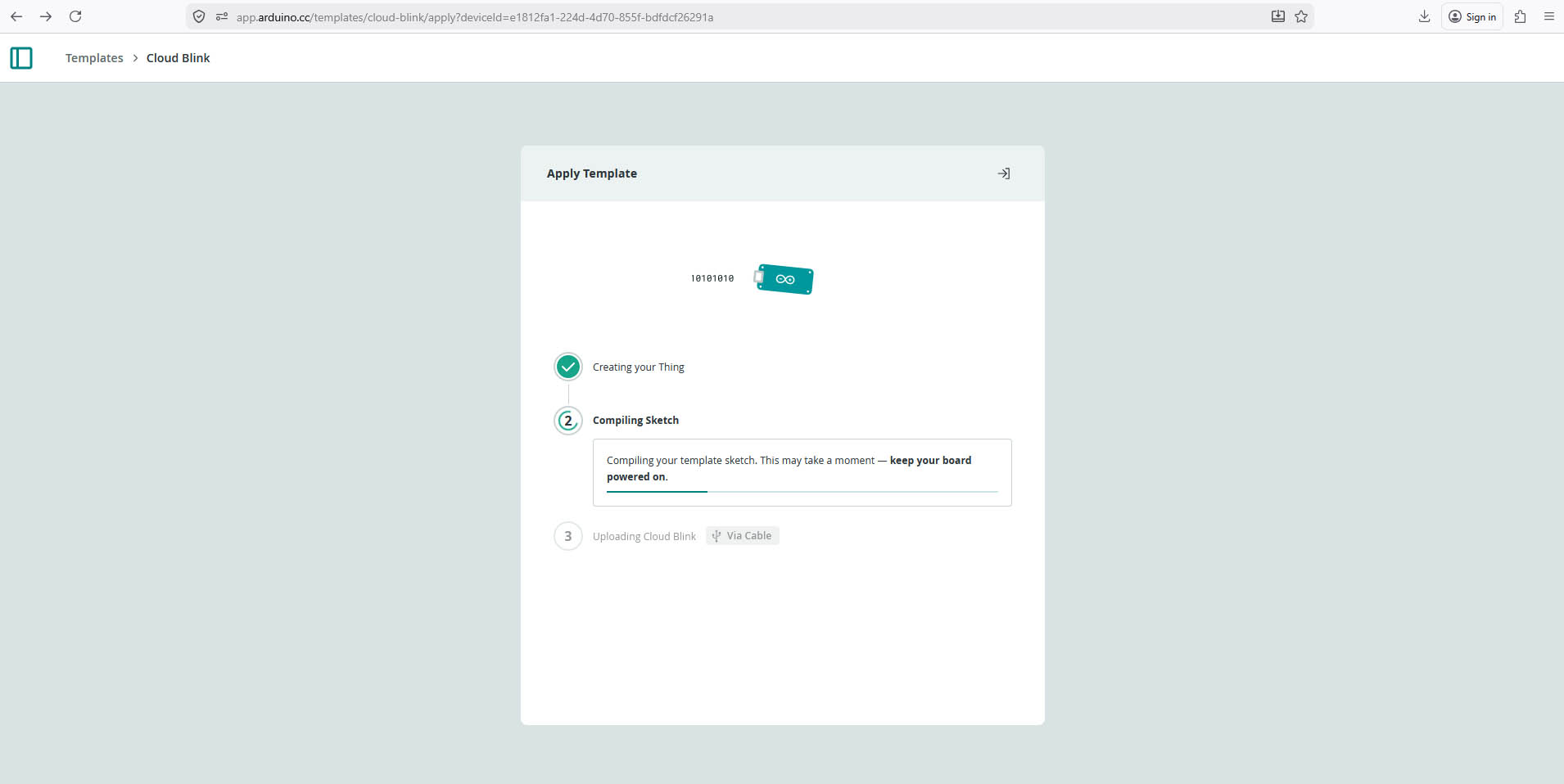This screenshot has height=784, width=1564.
Task: Click the step 3 number circle
Action: 568,536
